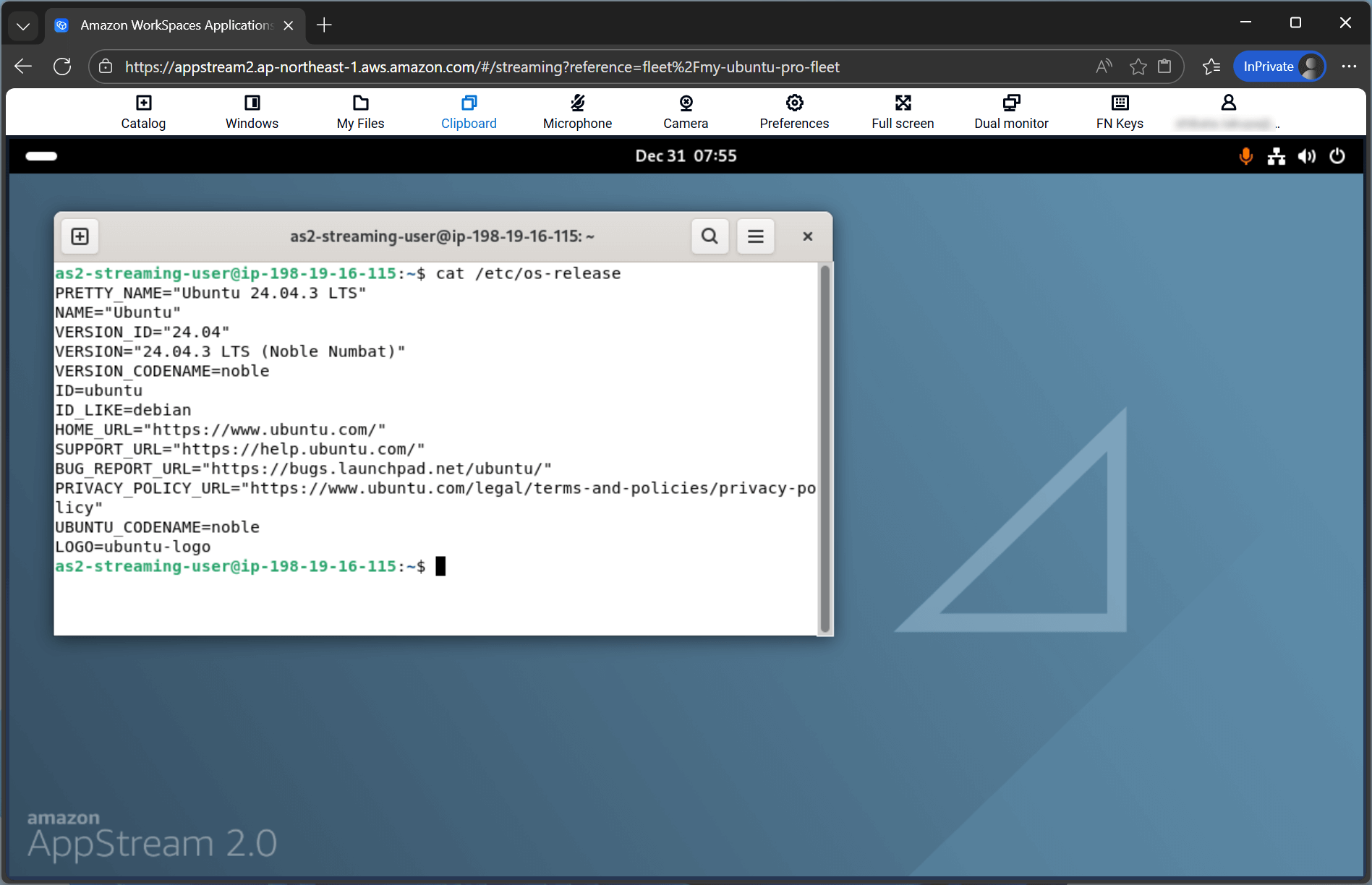Open Preferences from the AppStream toolbar
The height and width of the screenshot is (885, 1372).
794,111
